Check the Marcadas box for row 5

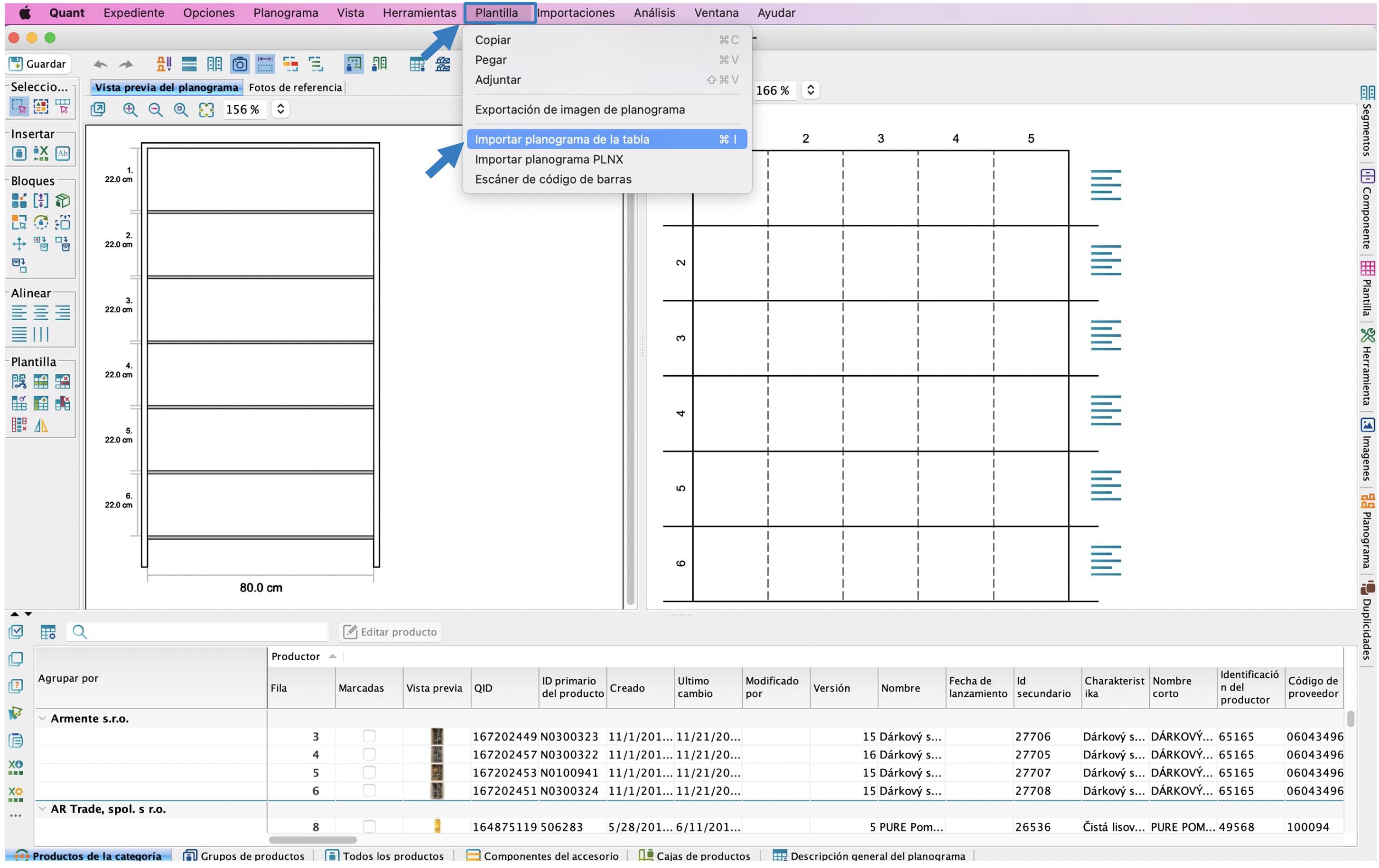(369, 772)
